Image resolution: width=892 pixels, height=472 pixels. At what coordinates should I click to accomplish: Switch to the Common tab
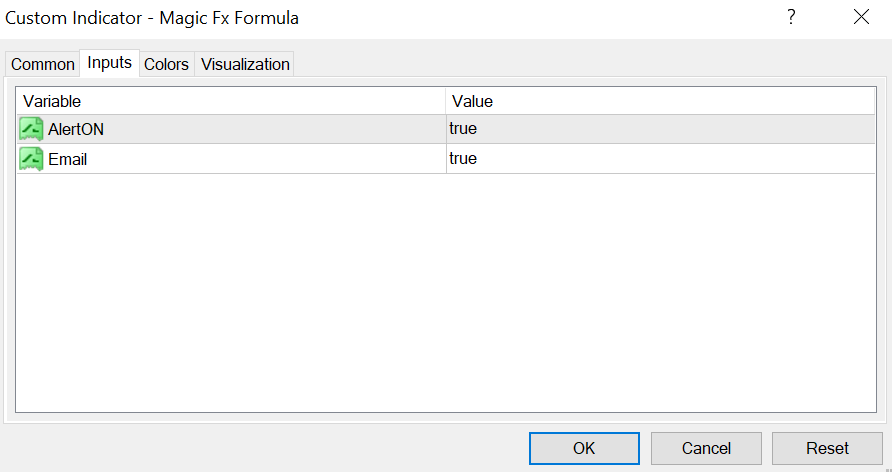(x=43, y=64)
